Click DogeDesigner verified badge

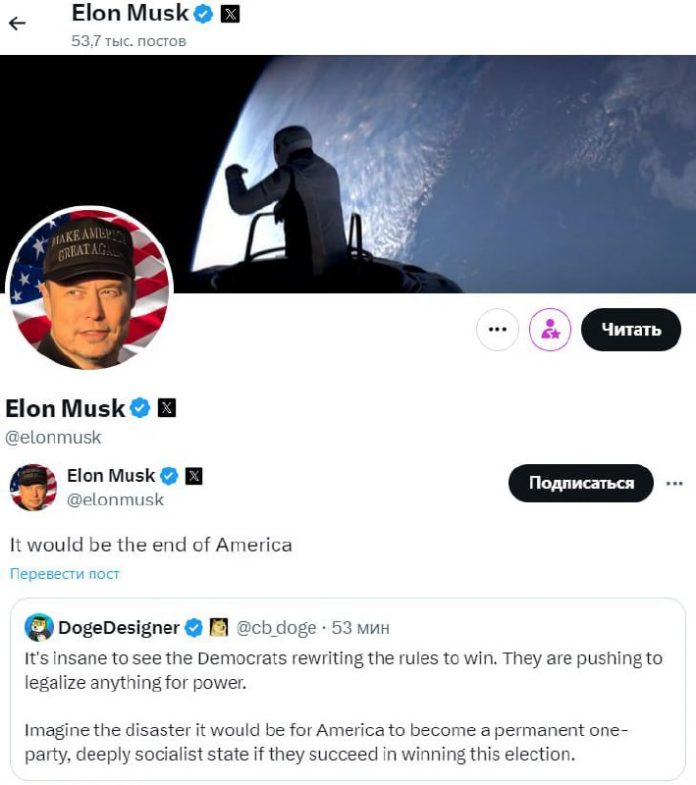tap(194, 628)
